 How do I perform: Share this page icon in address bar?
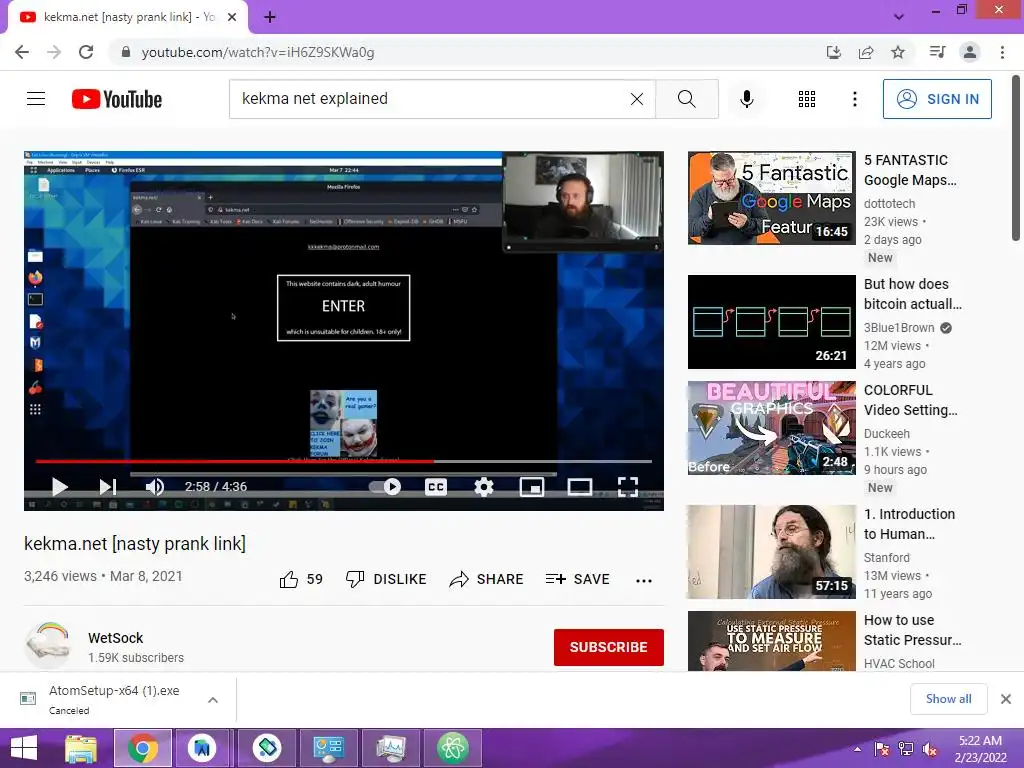(x=866, y=52)
